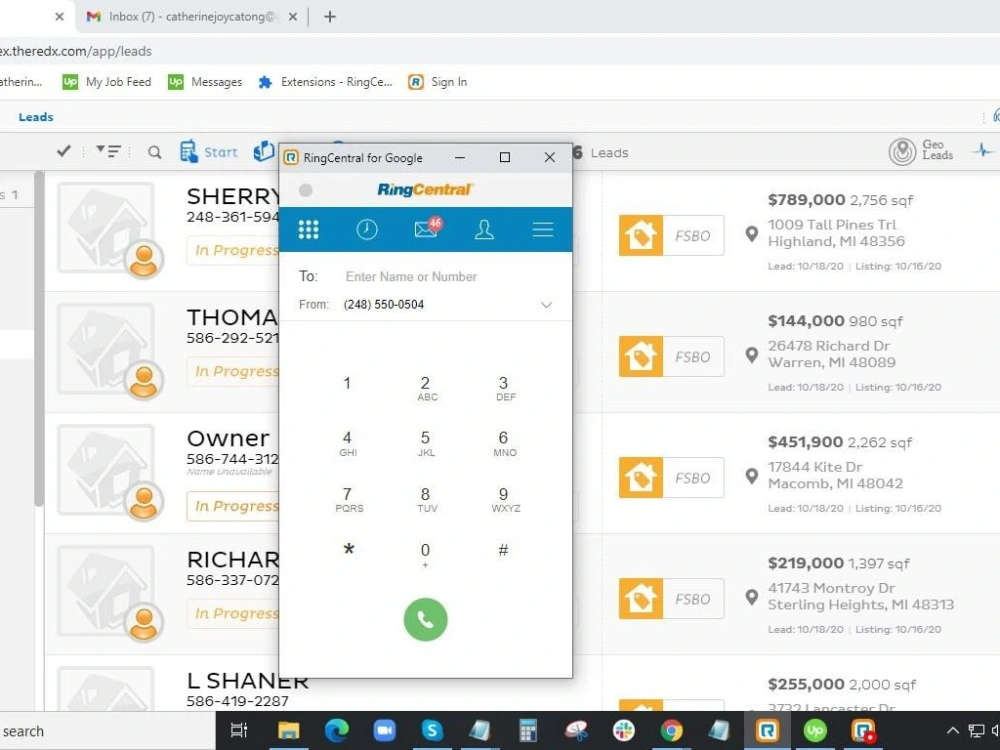Dial digit 8 TUV on keypad

point(426,499)
